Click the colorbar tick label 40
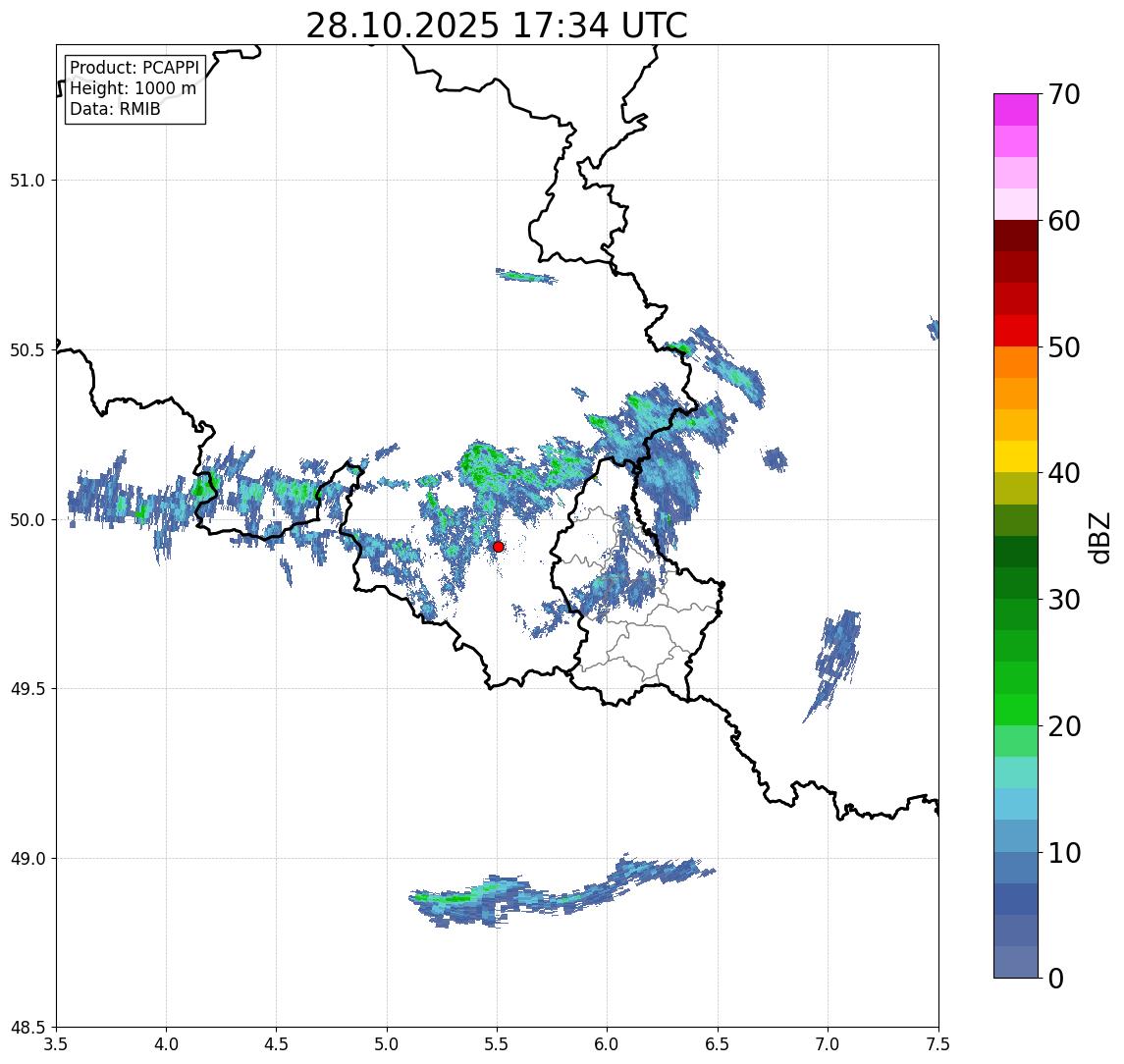Image resolution: width=1124 pixels, height=1064 pixels. tap(1064, 473)
